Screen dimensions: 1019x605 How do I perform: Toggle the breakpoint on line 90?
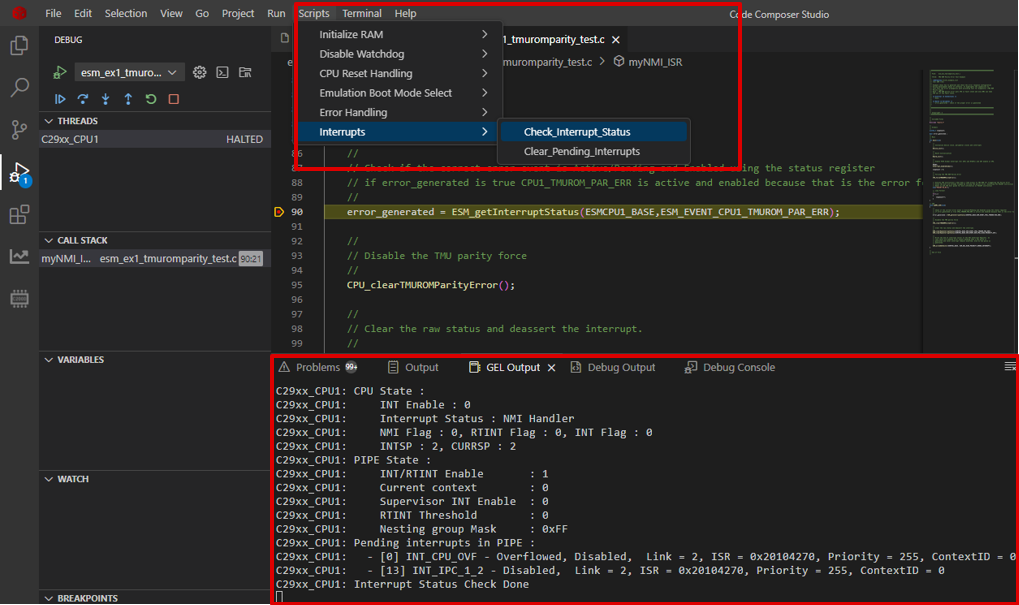coord(278,212)
